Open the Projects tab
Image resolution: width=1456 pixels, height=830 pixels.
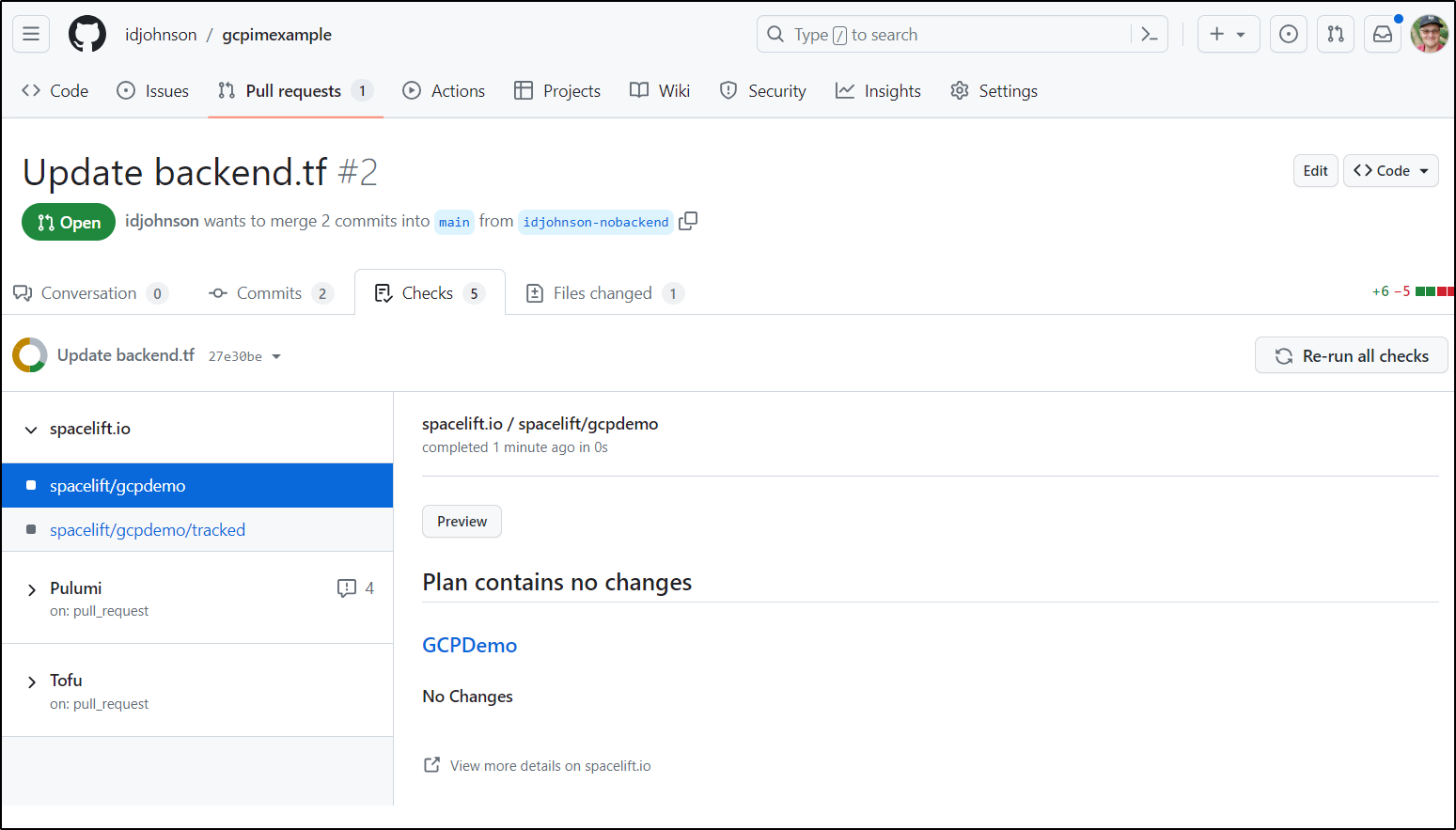tap(557, 91)
